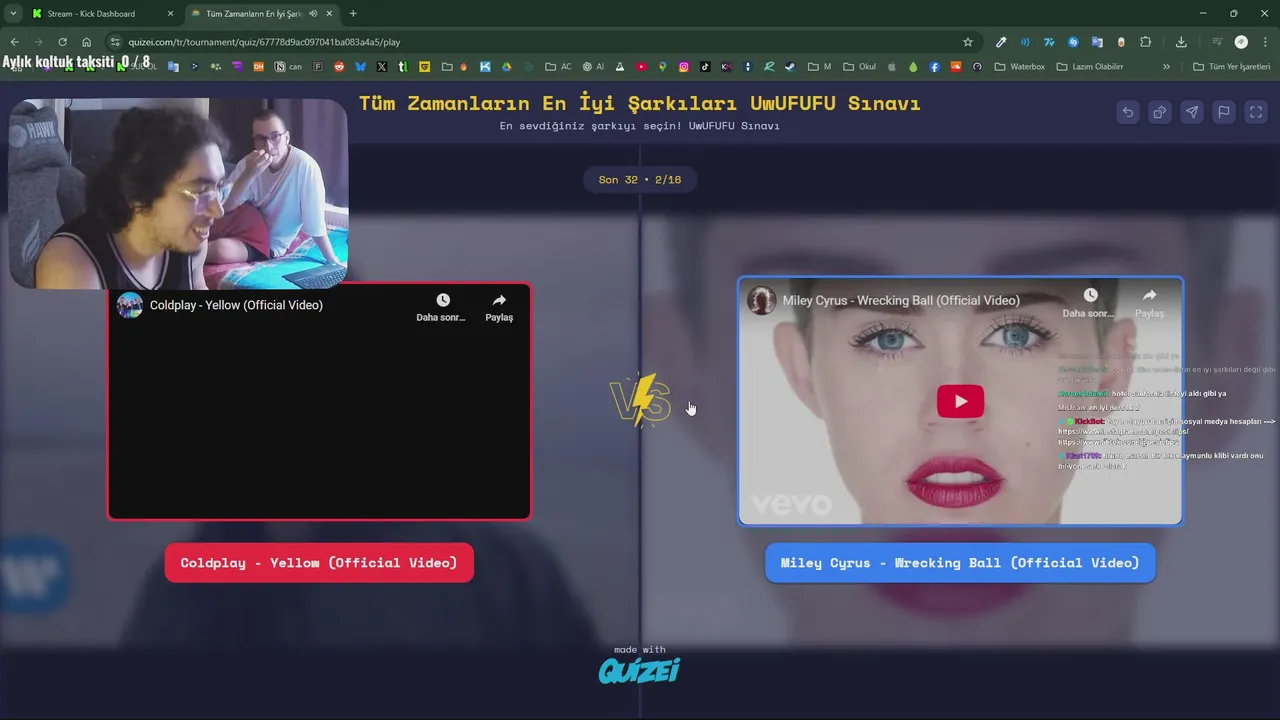Viewport: 1280px width, 720px height.
Task: Open the Chrome profile avatar
Action: [x=1241, y=42]
